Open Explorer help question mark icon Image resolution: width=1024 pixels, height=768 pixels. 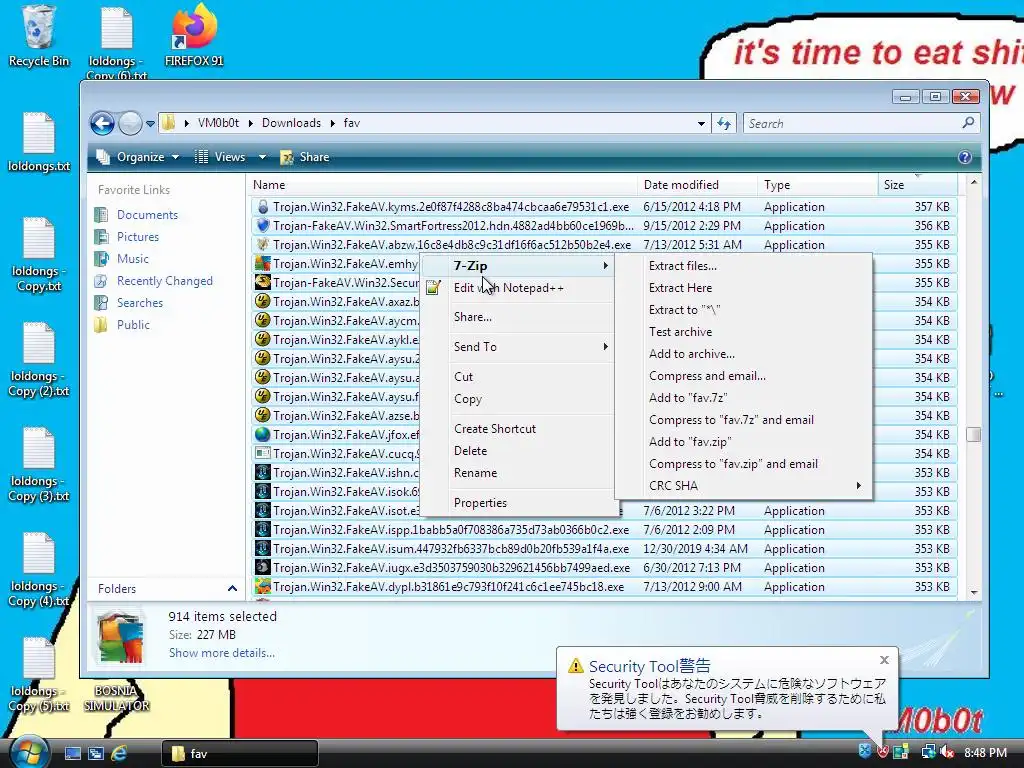(965, 157)
